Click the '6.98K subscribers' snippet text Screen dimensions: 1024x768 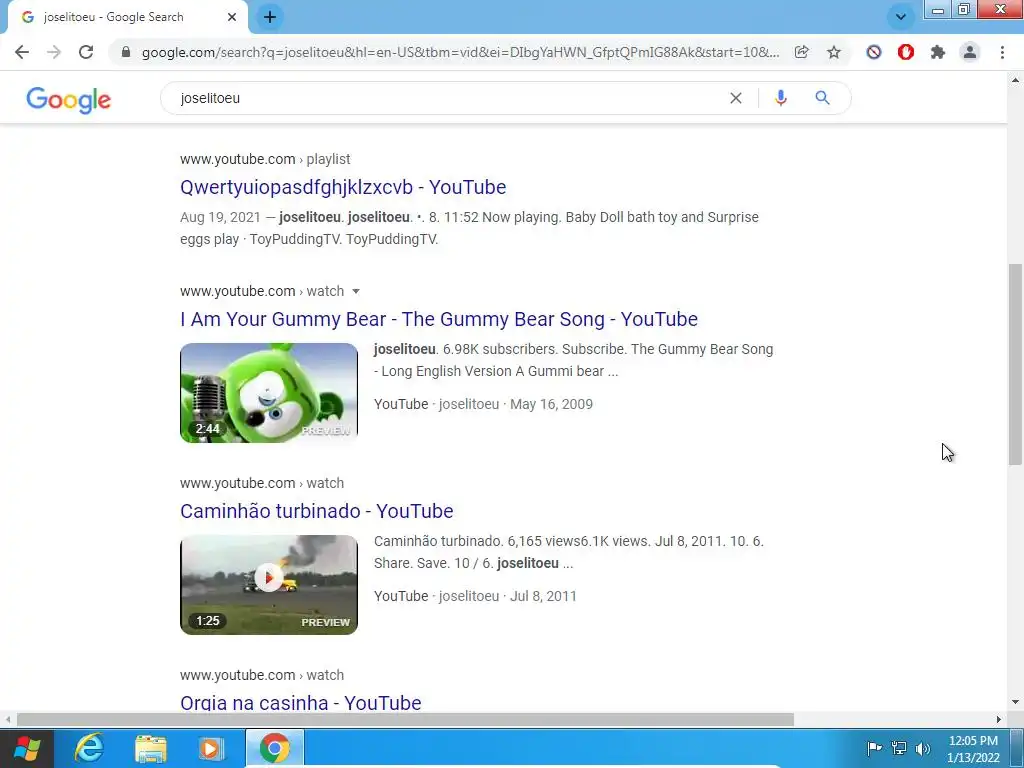click(x=498, y=349)
